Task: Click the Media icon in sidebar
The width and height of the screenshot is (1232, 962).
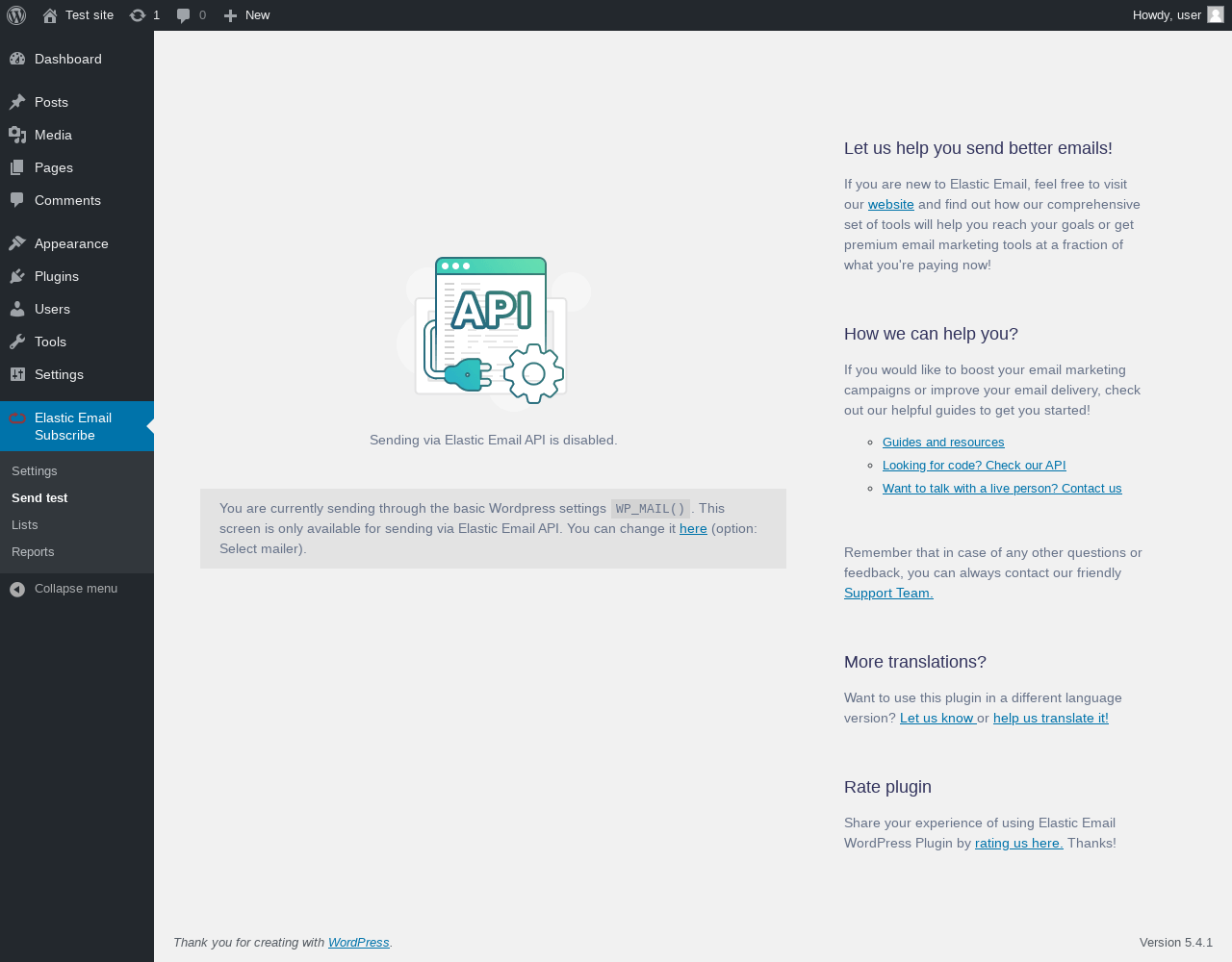Action: [x=17, y=135]
